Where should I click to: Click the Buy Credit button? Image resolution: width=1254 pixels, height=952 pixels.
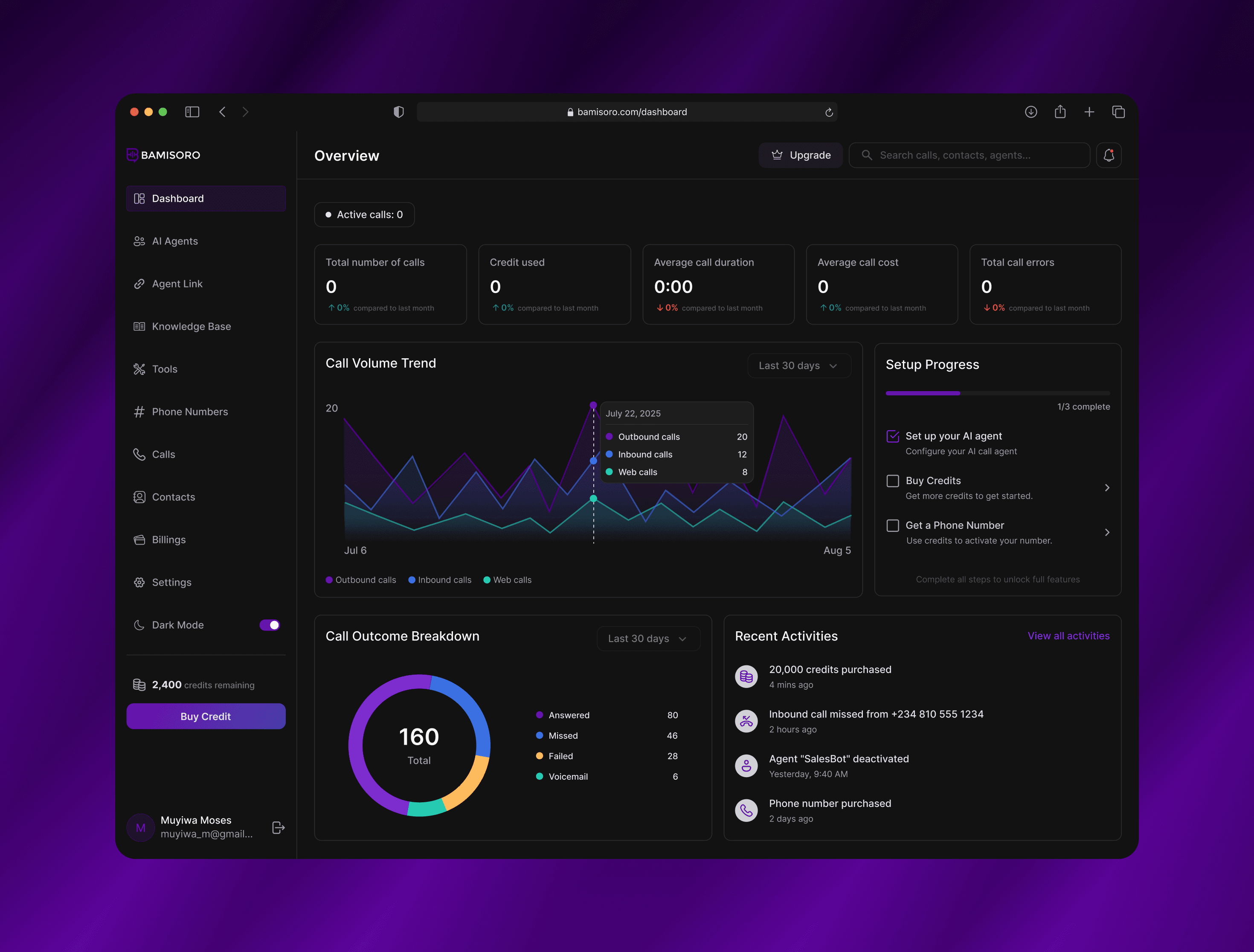coord(206,716)
